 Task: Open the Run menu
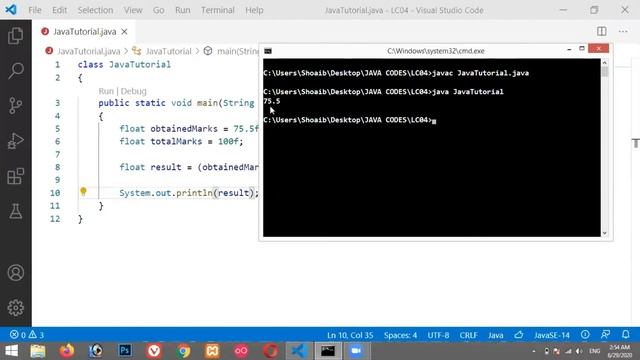click(x=182, y=10)
